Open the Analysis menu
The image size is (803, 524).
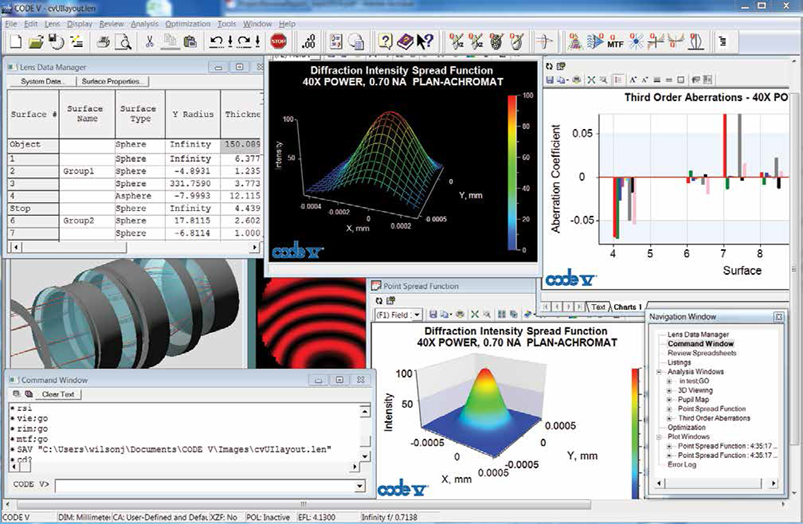[144, 24]
